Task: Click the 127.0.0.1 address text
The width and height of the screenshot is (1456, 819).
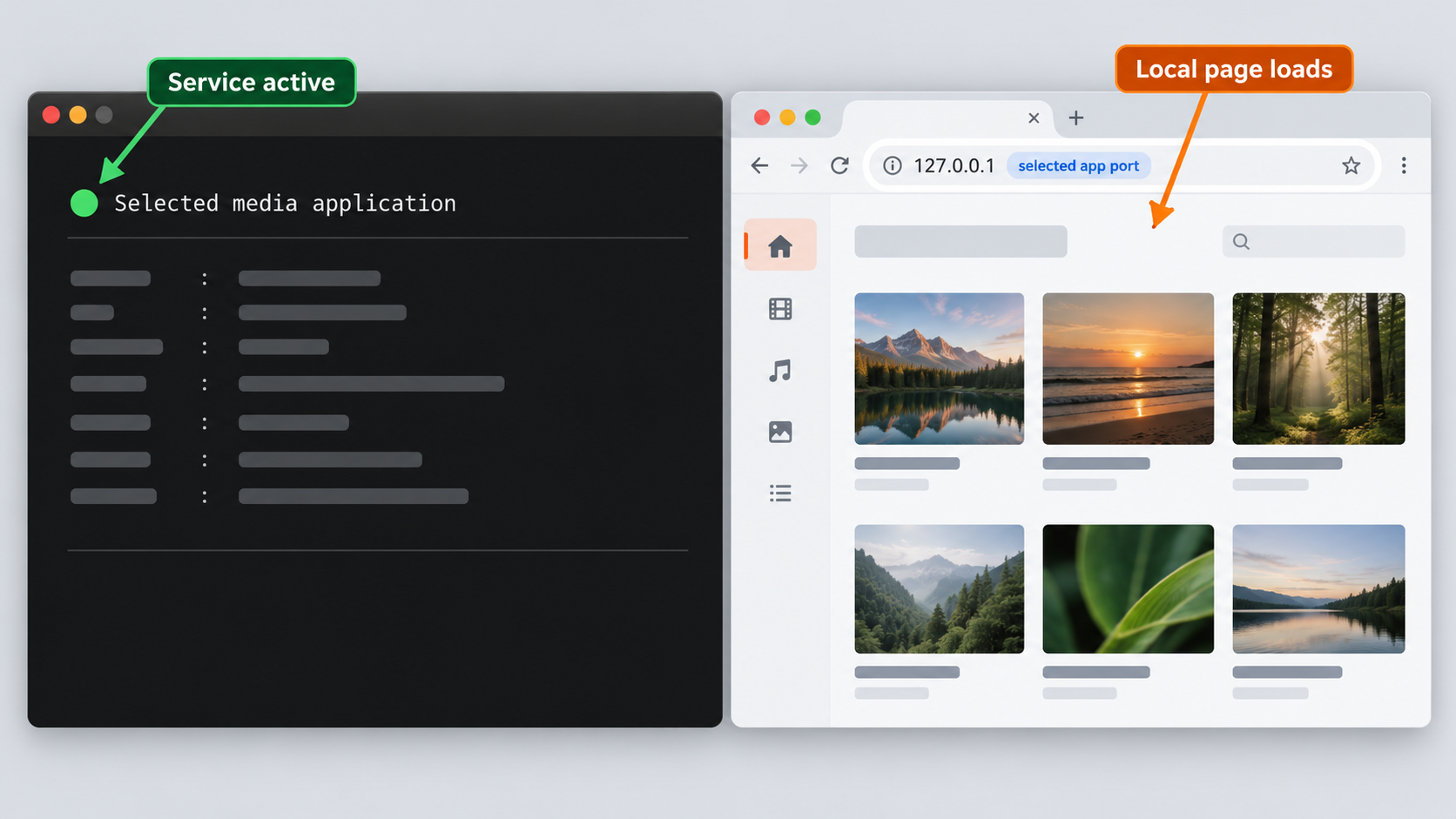Action: pos(954,165)
